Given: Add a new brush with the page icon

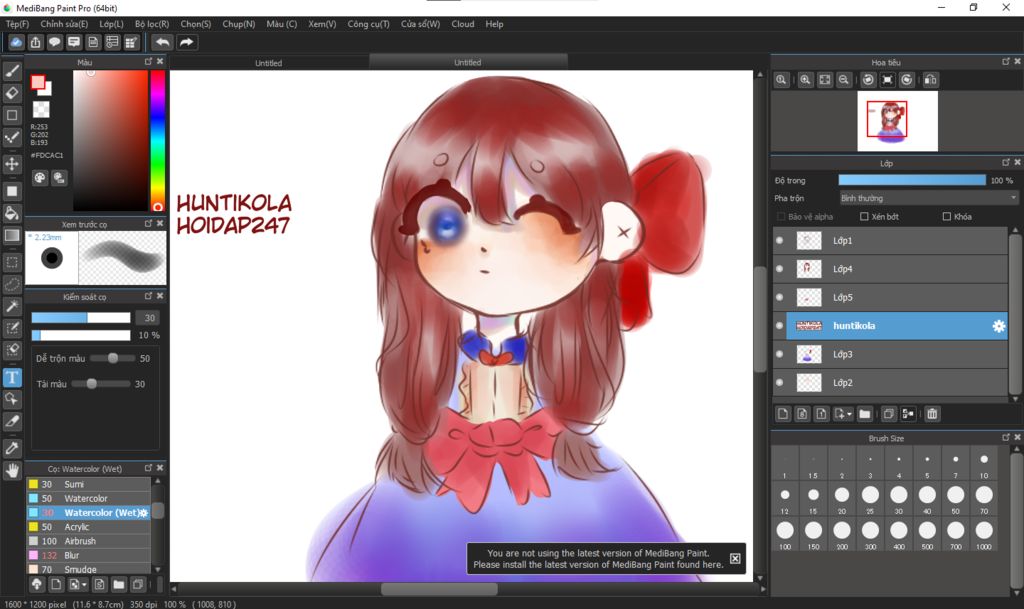Looking at the screenshot, I should (x=56, y=584).
